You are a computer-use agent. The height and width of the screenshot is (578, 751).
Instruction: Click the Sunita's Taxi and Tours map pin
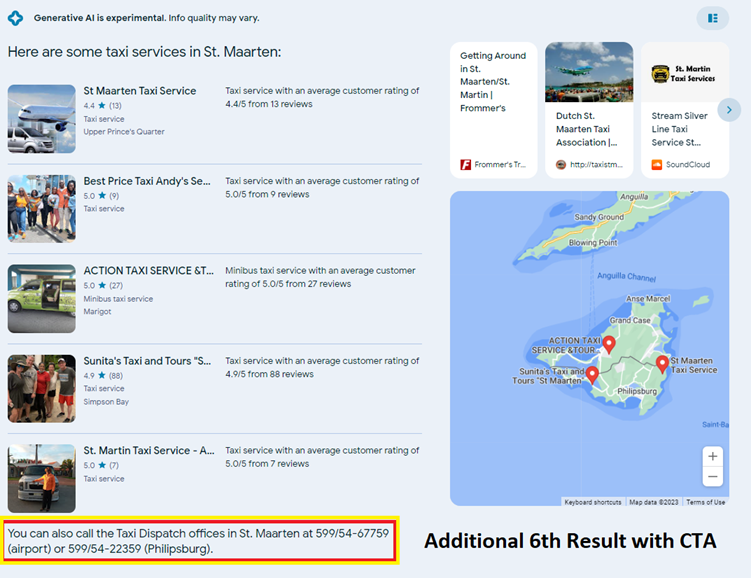592,375
